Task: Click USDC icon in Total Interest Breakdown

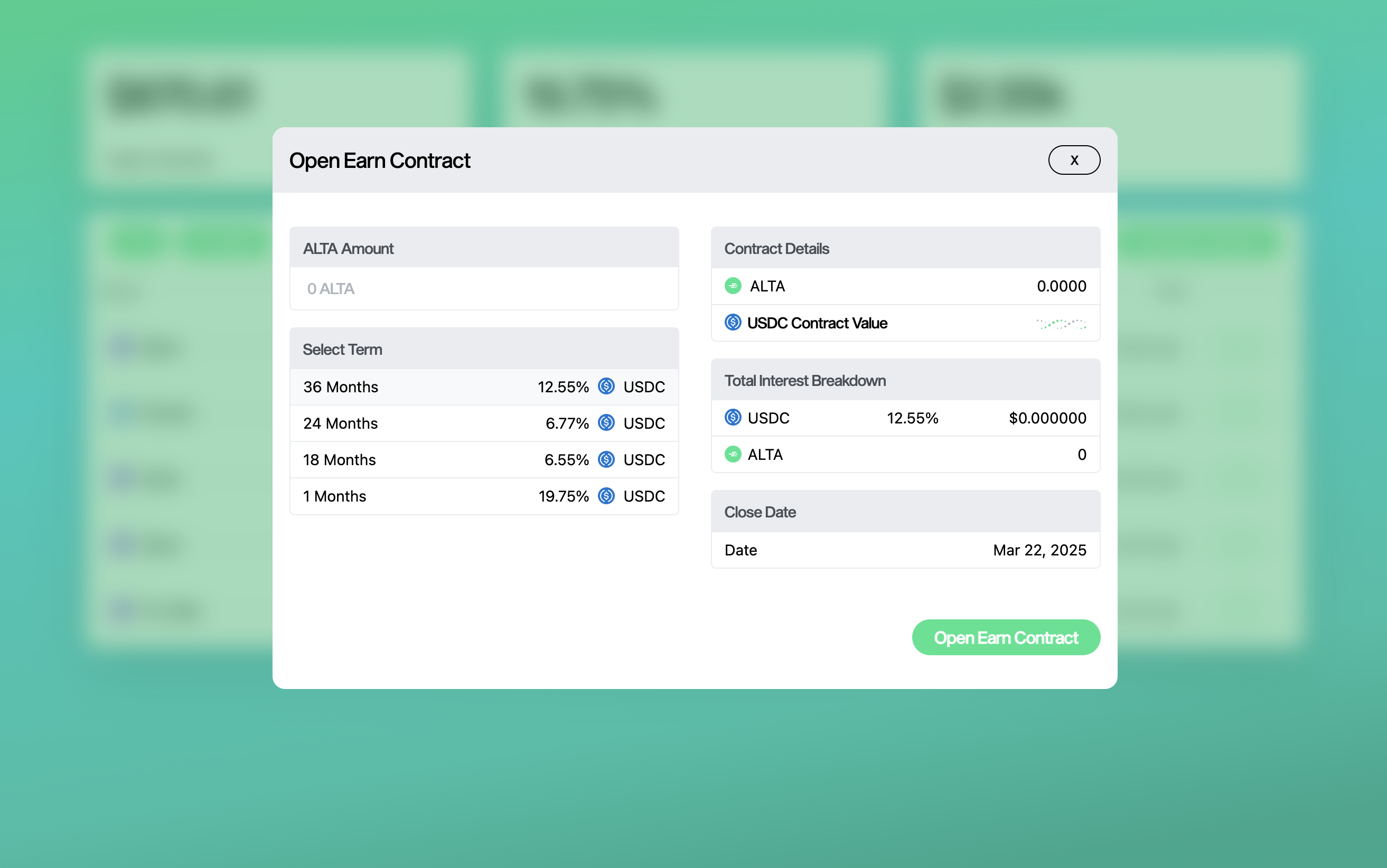Action: [x=733, y=417]
